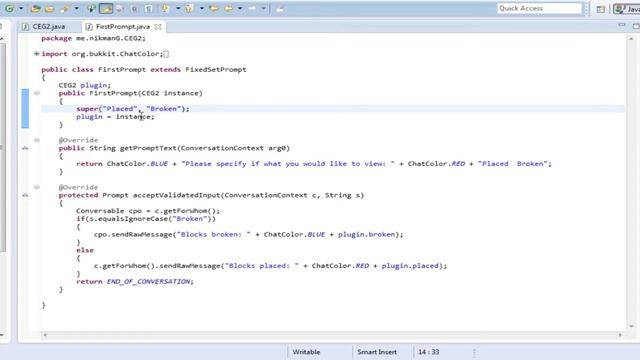Click the Writable status bar entry

point(306,352)
